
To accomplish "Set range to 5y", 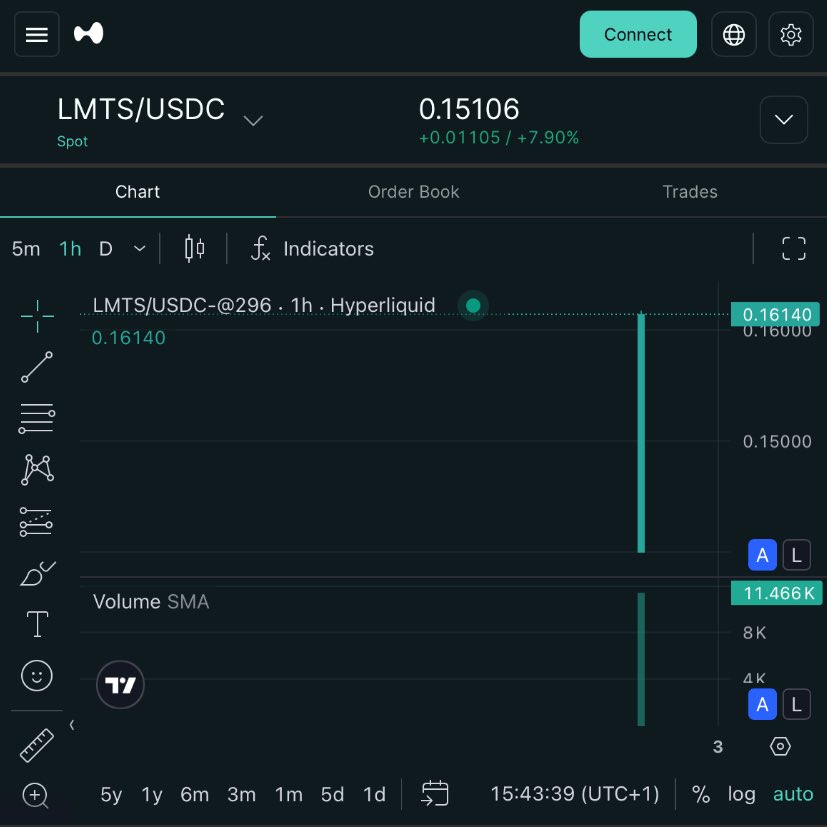I will [x=111, y=794].
